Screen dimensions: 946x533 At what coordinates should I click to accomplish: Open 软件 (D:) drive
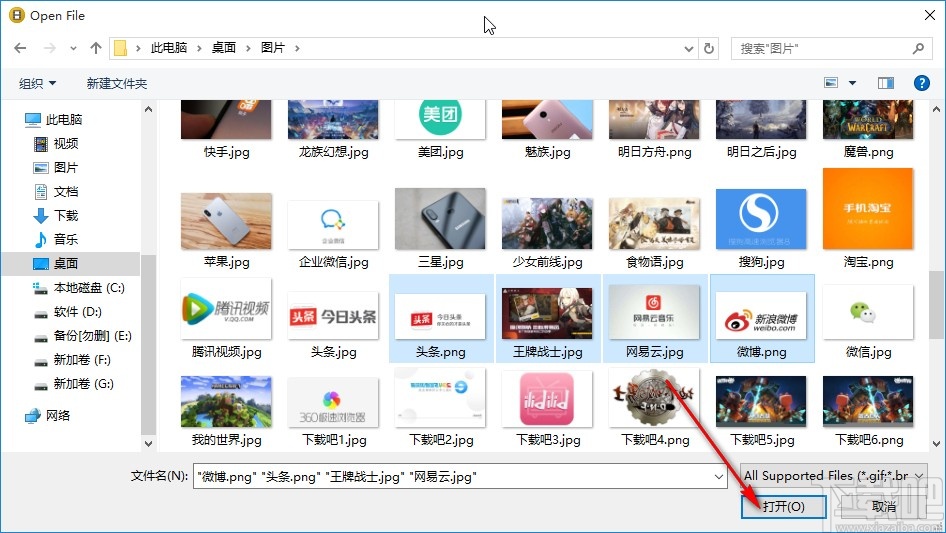pyautogui.click(x=68, y=312)
